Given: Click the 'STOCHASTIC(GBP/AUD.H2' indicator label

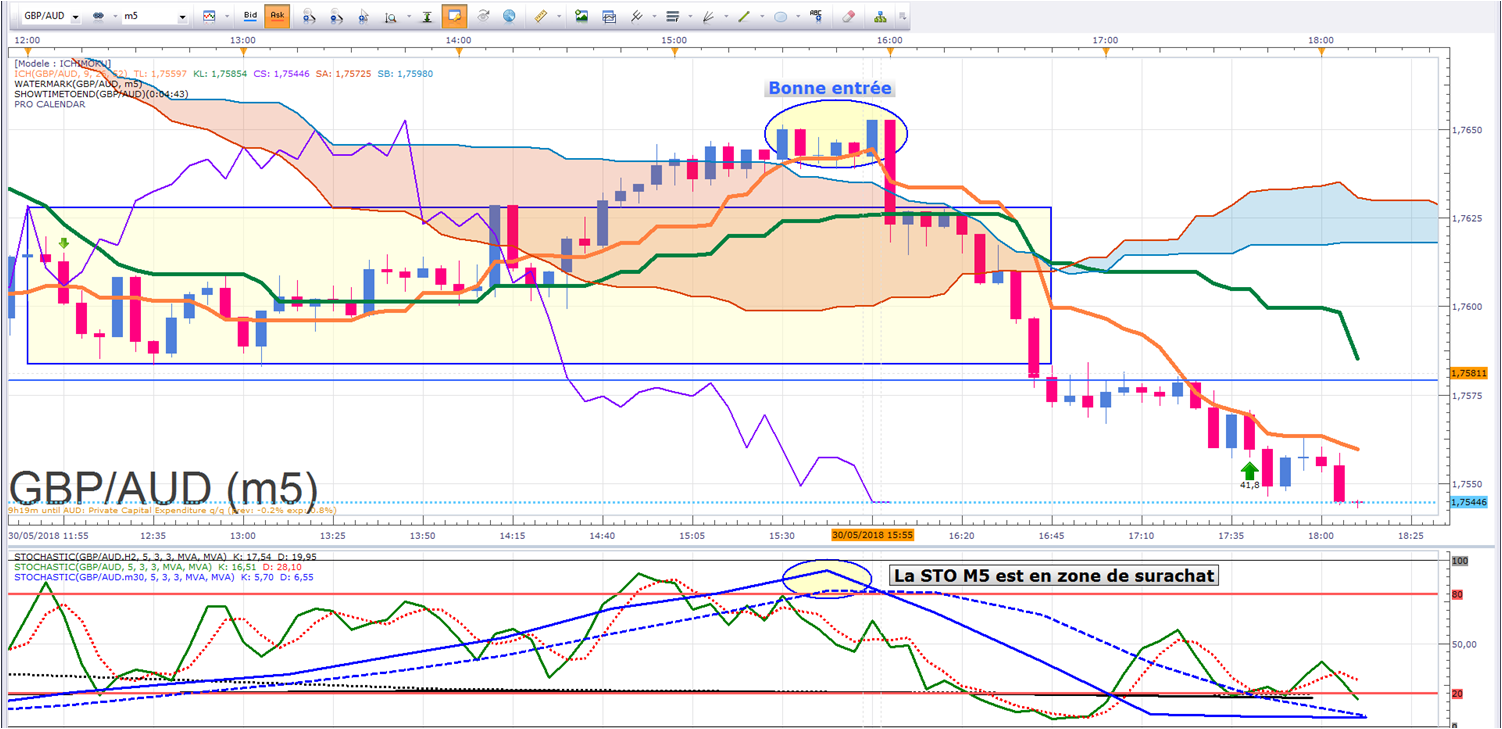Looking at the screenshot, I should click(73, 555).
